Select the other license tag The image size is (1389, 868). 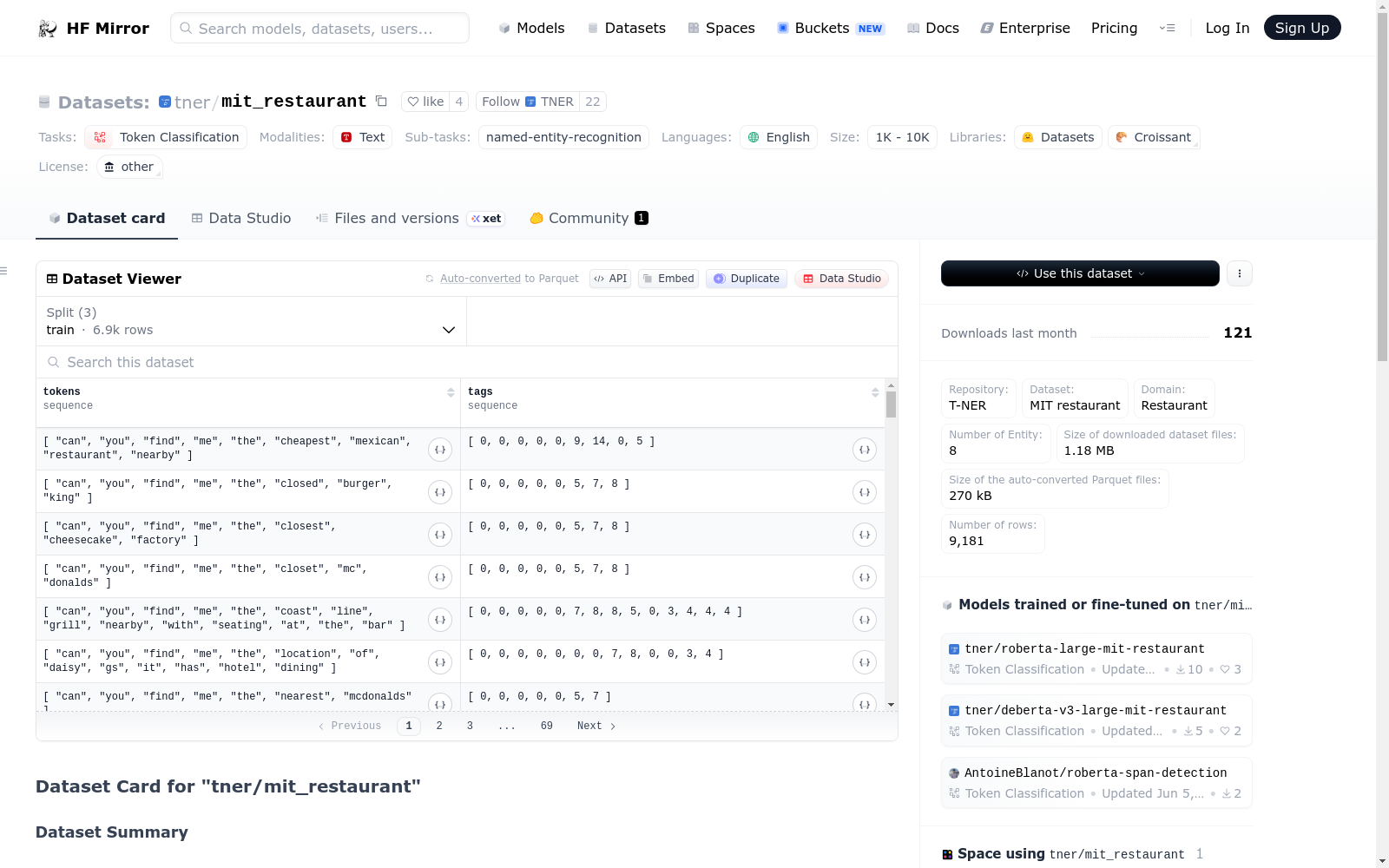point(129,167)
